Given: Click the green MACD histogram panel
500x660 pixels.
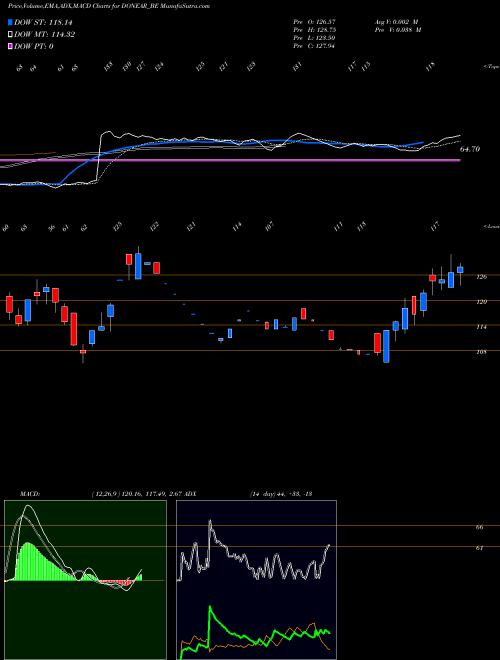Looking at the screenshot, I should coord(85,580).
